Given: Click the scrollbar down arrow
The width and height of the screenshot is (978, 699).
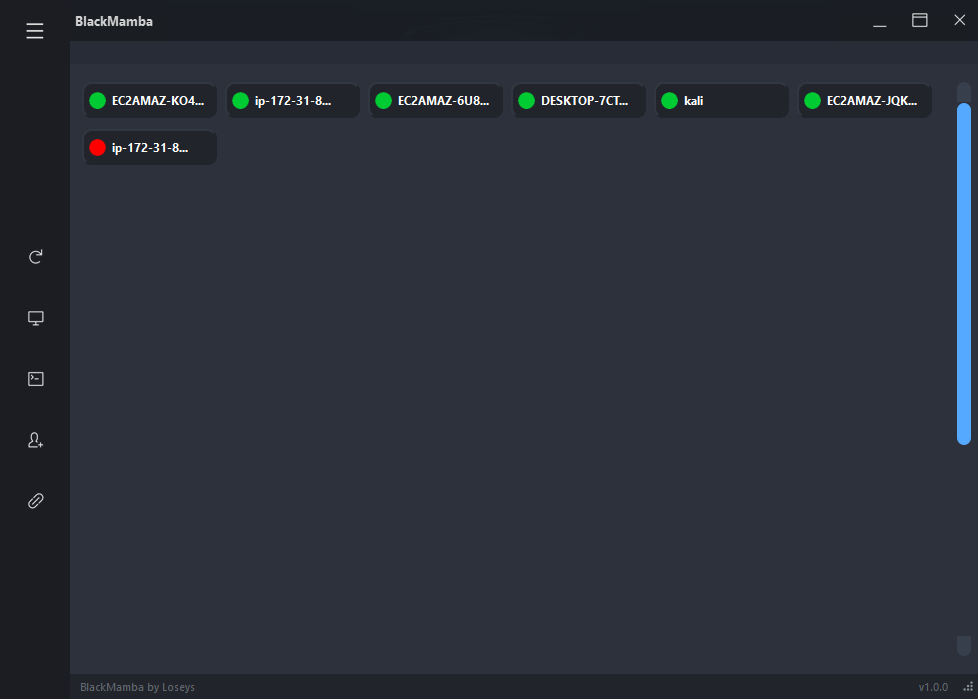Looking at the screenshot, I should (x=964, y=645).
